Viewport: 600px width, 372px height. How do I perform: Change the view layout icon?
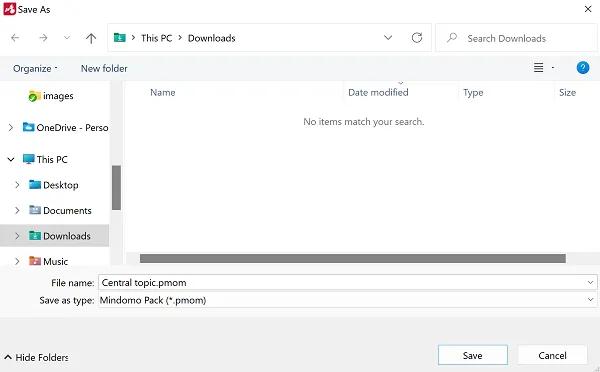tap(538, 68)
